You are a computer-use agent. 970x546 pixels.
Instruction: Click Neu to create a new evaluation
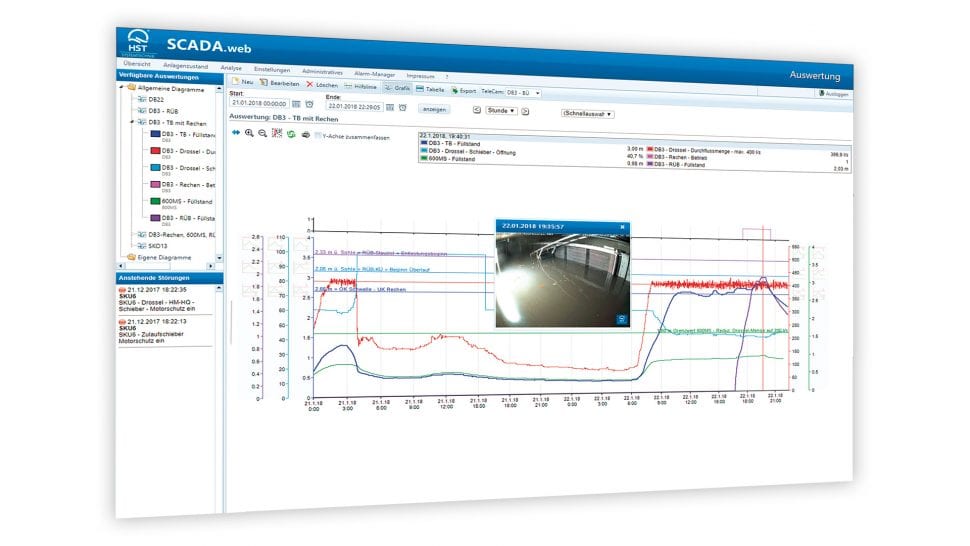pos(242,82)
